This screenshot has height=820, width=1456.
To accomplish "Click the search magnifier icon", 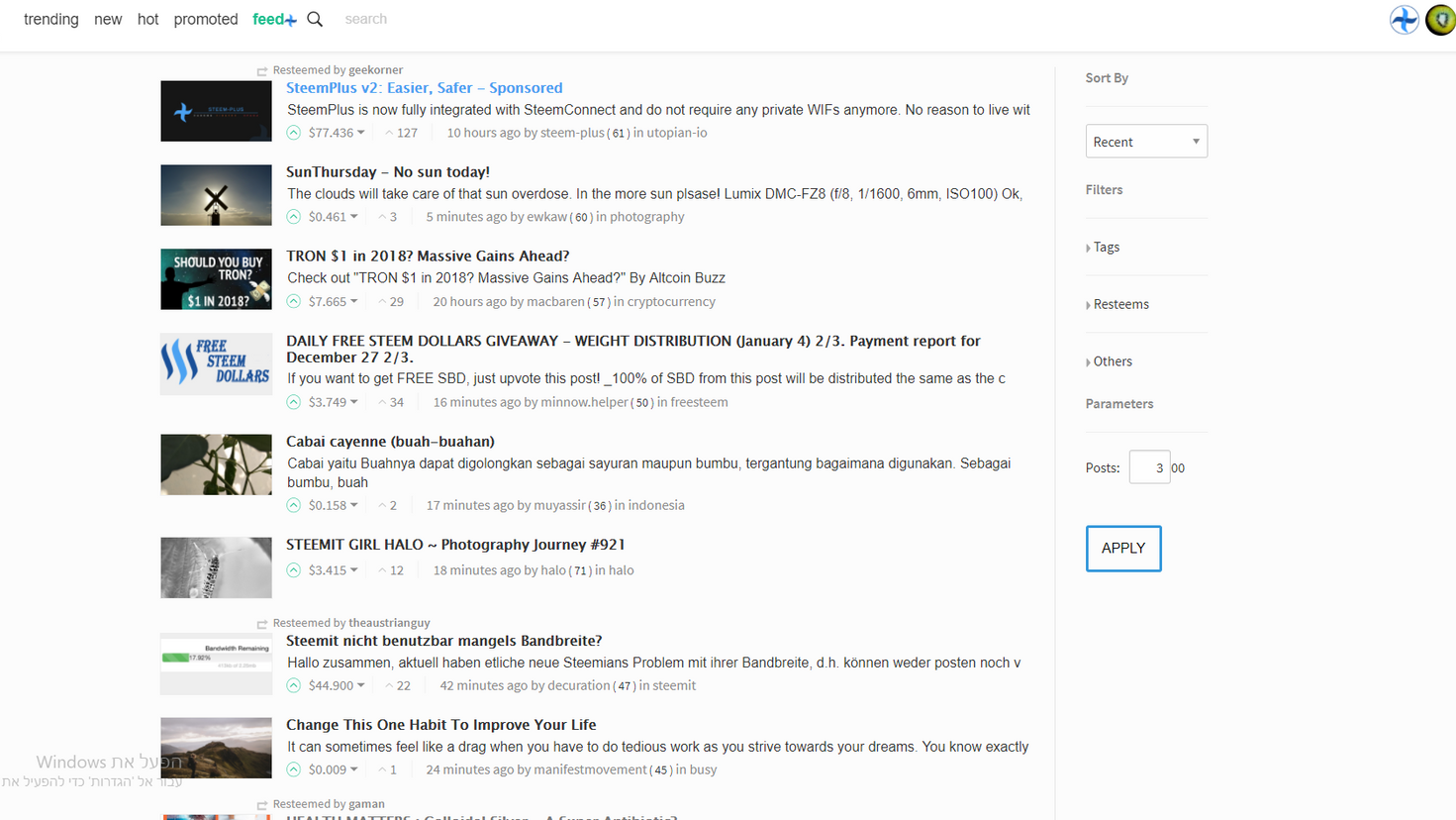I will click(x=315, y=19).
